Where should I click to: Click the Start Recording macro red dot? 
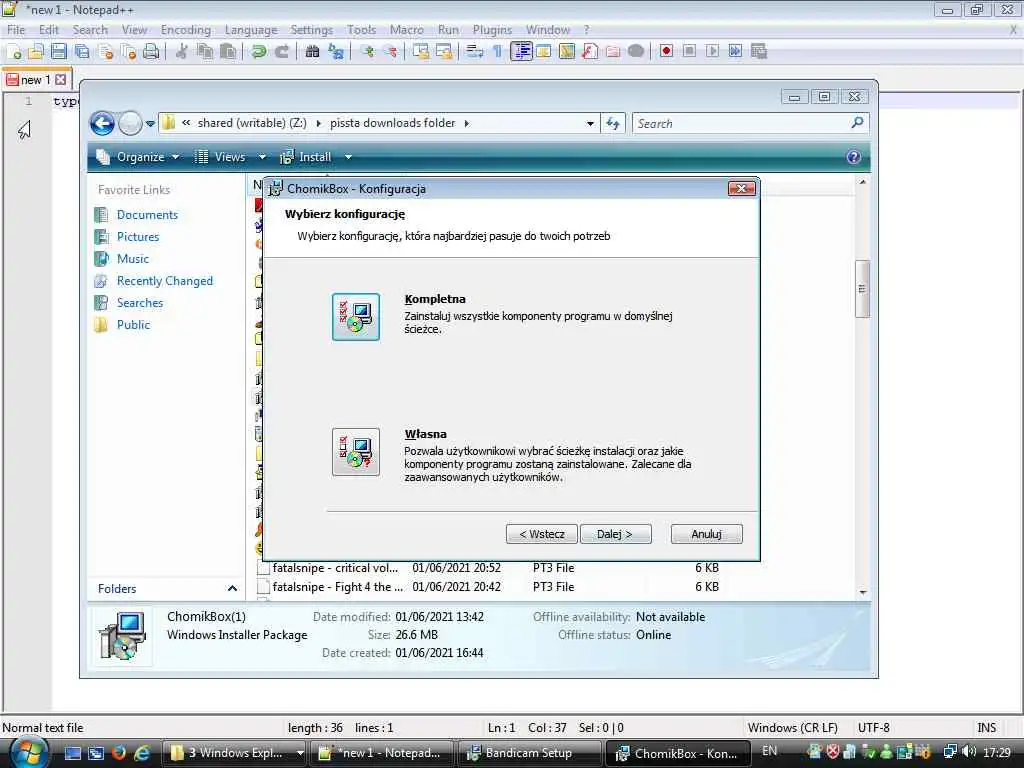666,51
